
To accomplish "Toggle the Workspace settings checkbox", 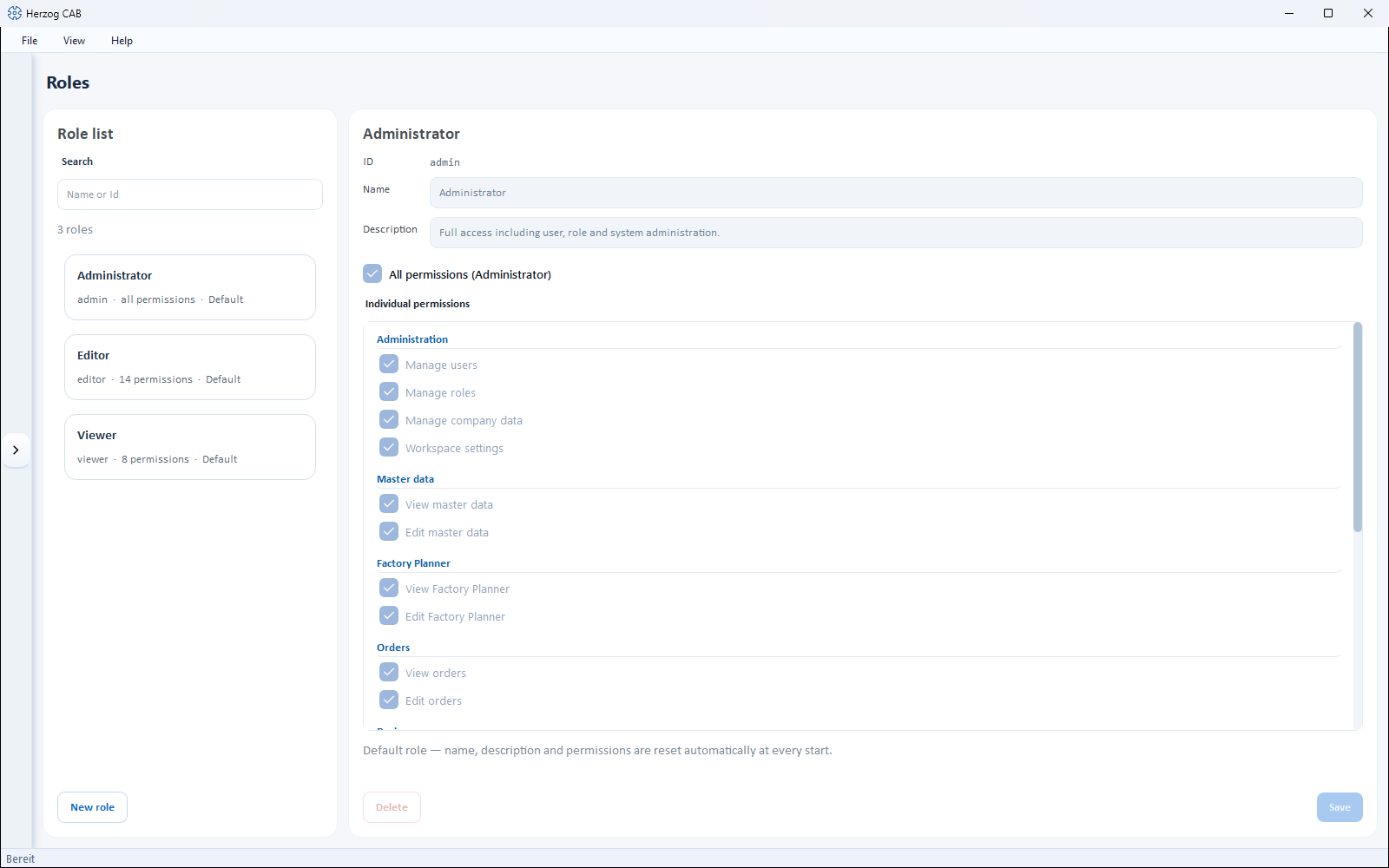I will point(389,448).
